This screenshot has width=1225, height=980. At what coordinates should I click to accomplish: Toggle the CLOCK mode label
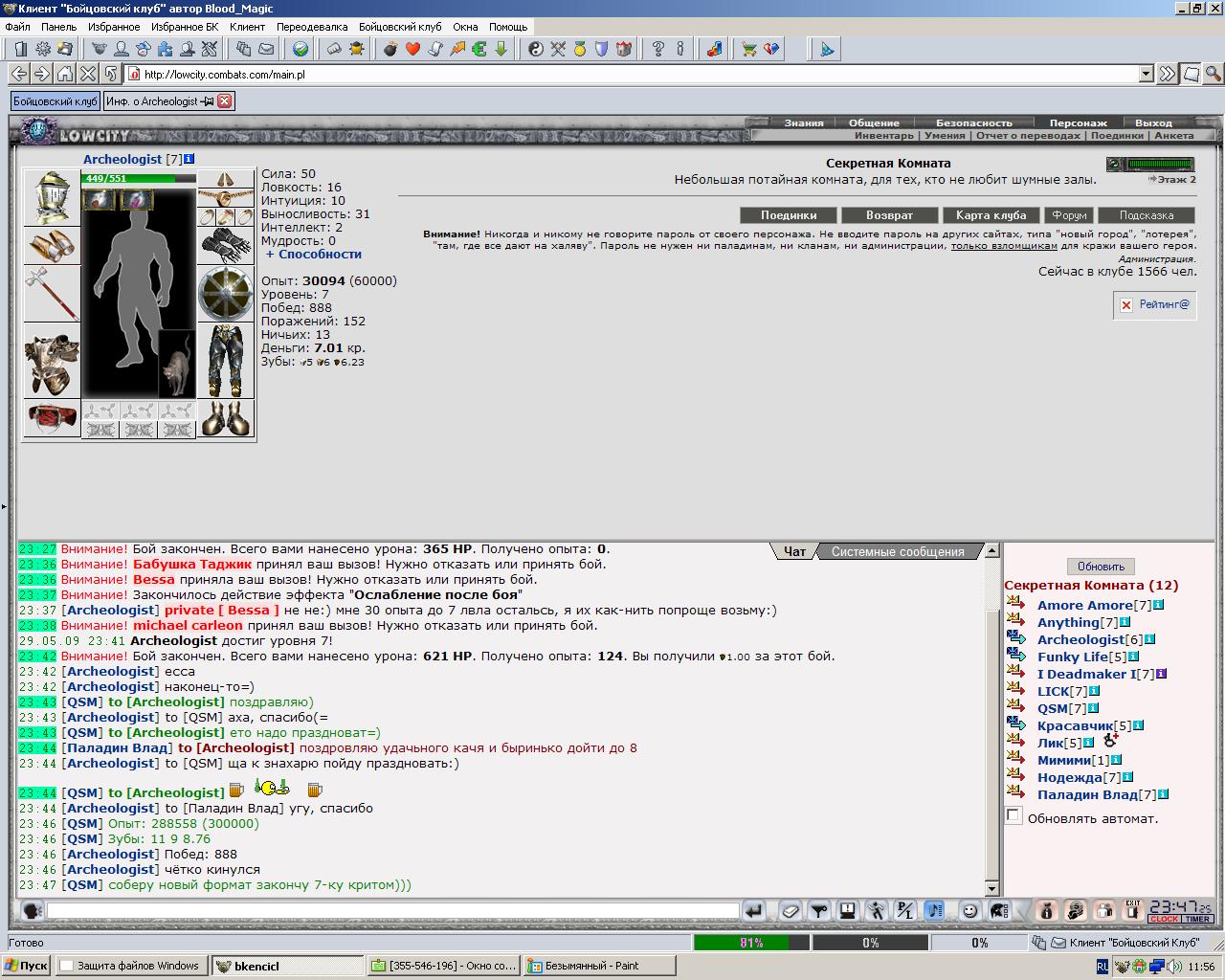[x=1164, y=919]
